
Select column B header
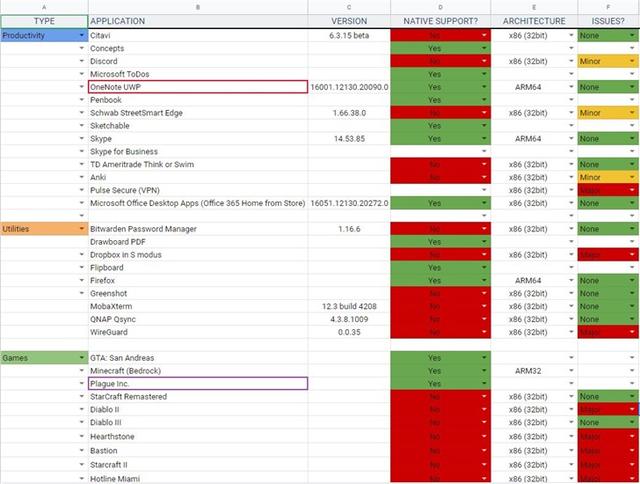point(198,7)
